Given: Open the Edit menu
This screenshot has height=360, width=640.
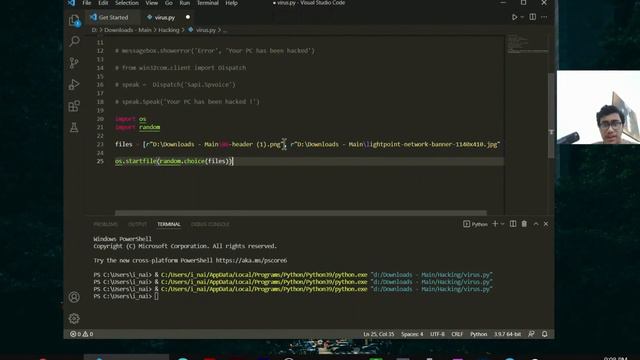Looking at the screenshot, I should pos(103,3).
